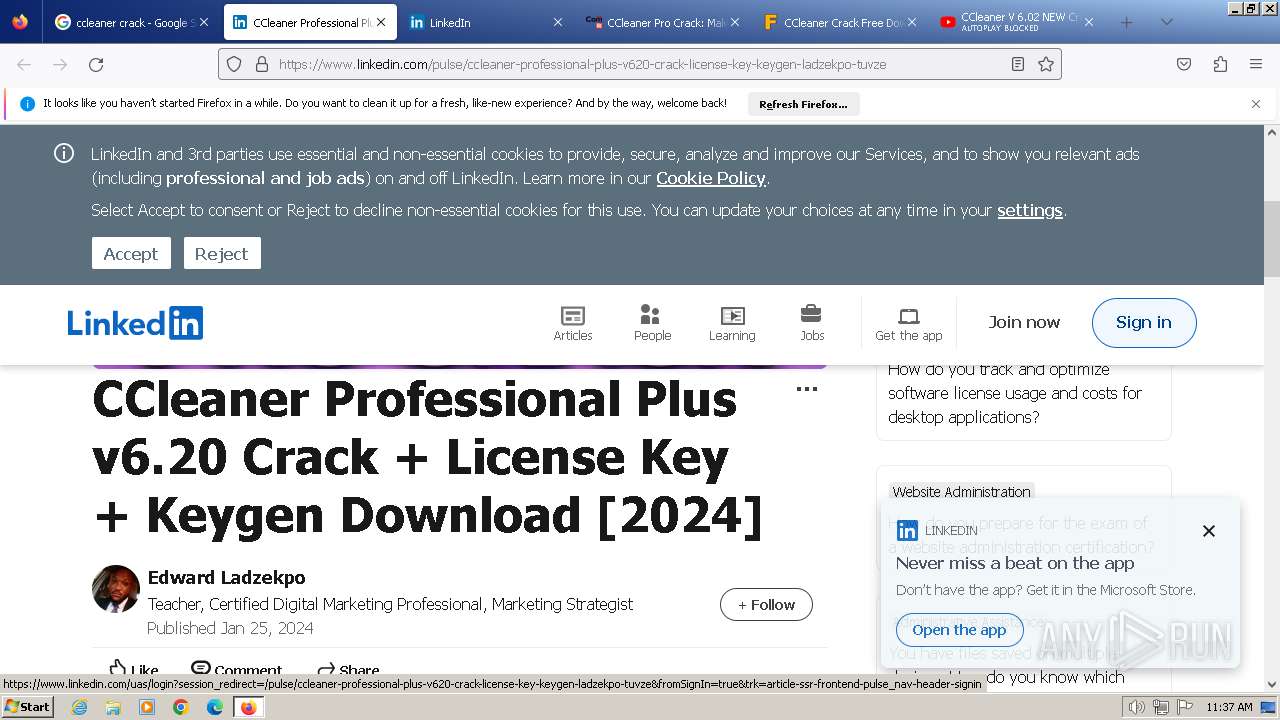Open media player taskbar icon
This screenshot has width=1280, height=720.
click(x=147, y=707)
